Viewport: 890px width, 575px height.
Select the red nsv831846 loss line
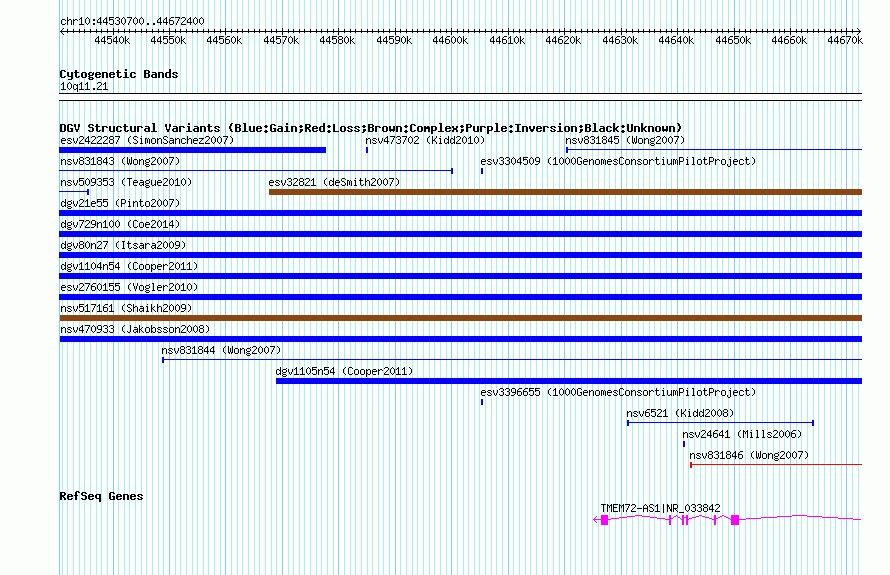click(776, 465)
